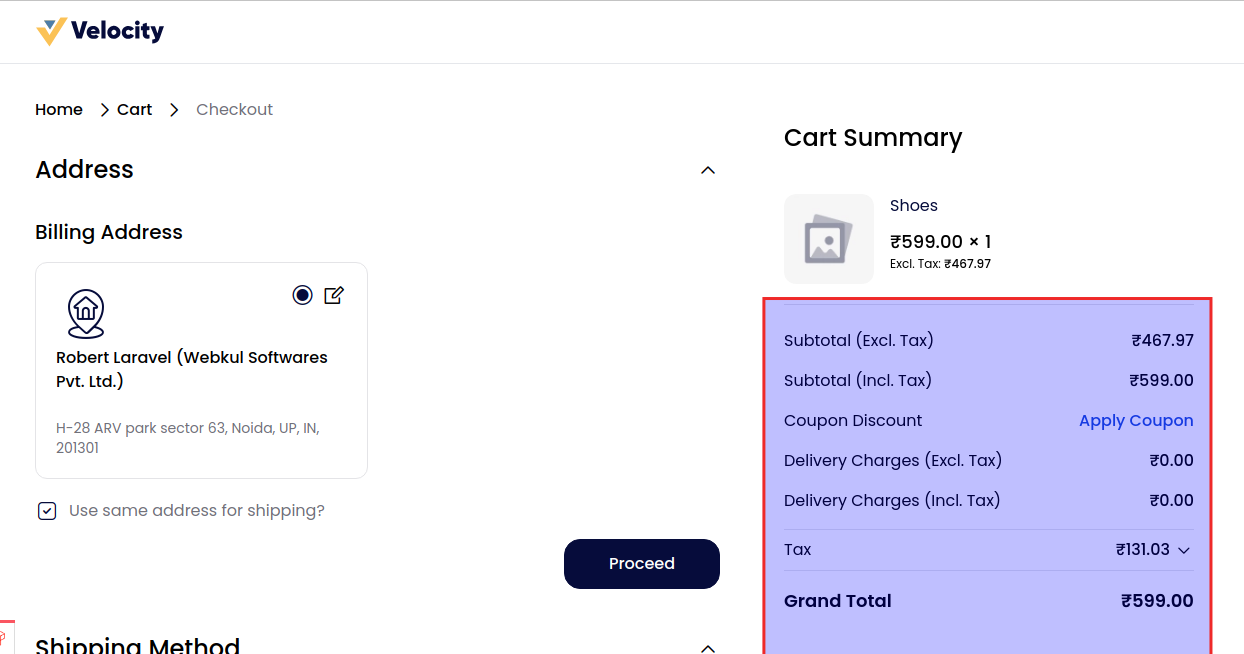Click the Shoes product name
Image resolution: width=1244 pixels, height=654 pixels.
[x=914, y=206]
